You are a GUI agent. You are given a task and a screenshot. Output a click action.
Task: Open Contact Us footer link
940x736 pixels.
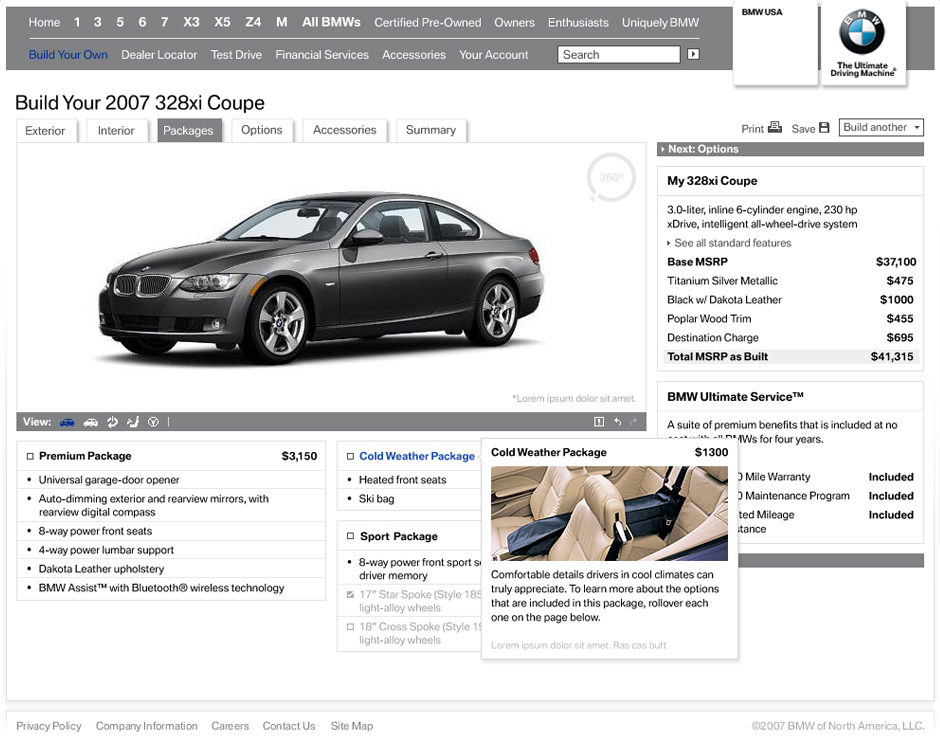pos(289,726)
